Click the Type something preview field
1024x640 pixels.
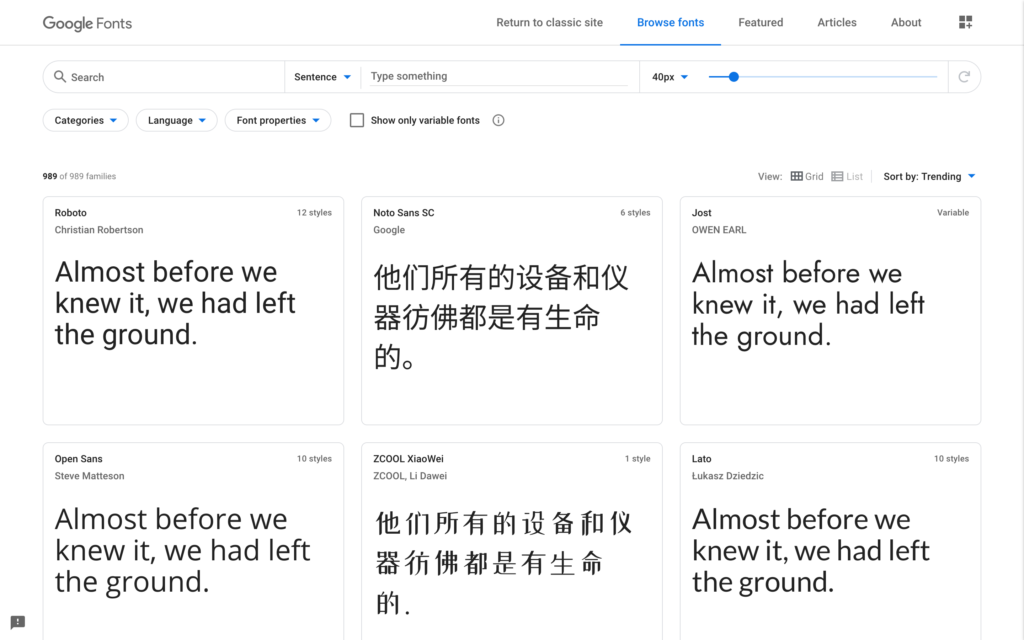tap(500, 77)
